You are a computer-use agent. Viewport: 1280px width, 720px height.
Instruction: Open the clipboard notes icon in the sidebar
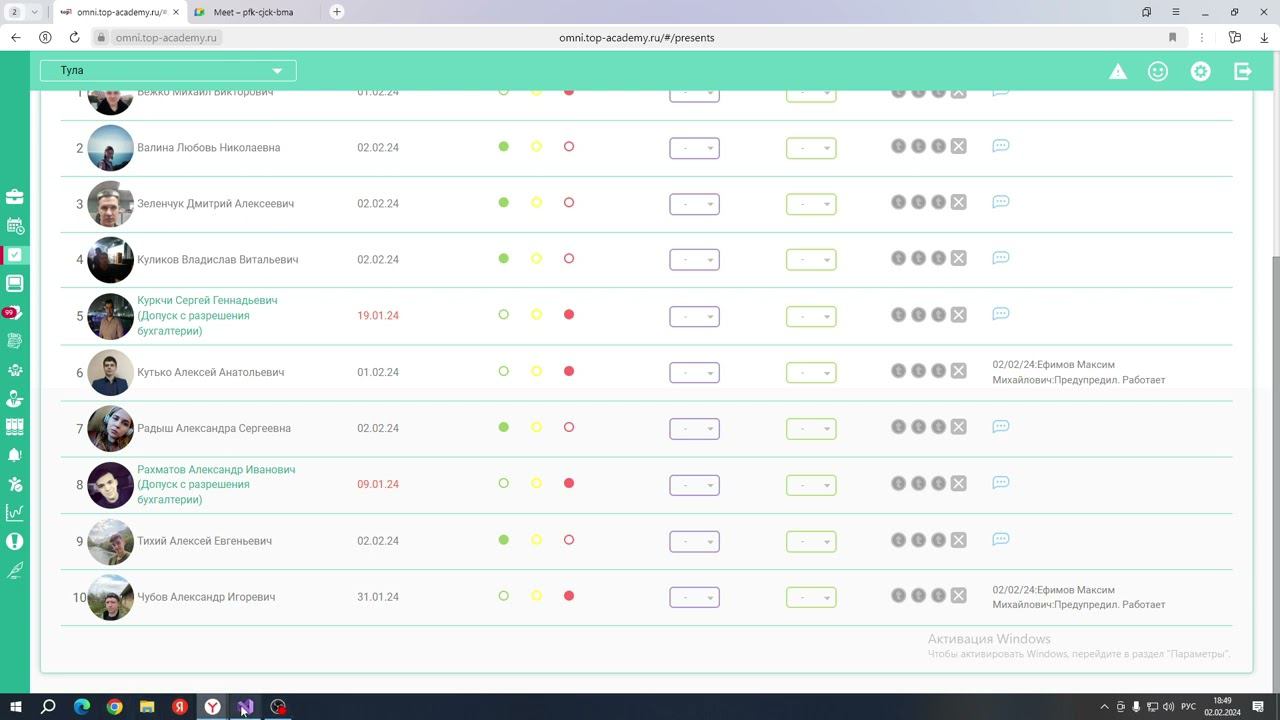coord(15,341)
